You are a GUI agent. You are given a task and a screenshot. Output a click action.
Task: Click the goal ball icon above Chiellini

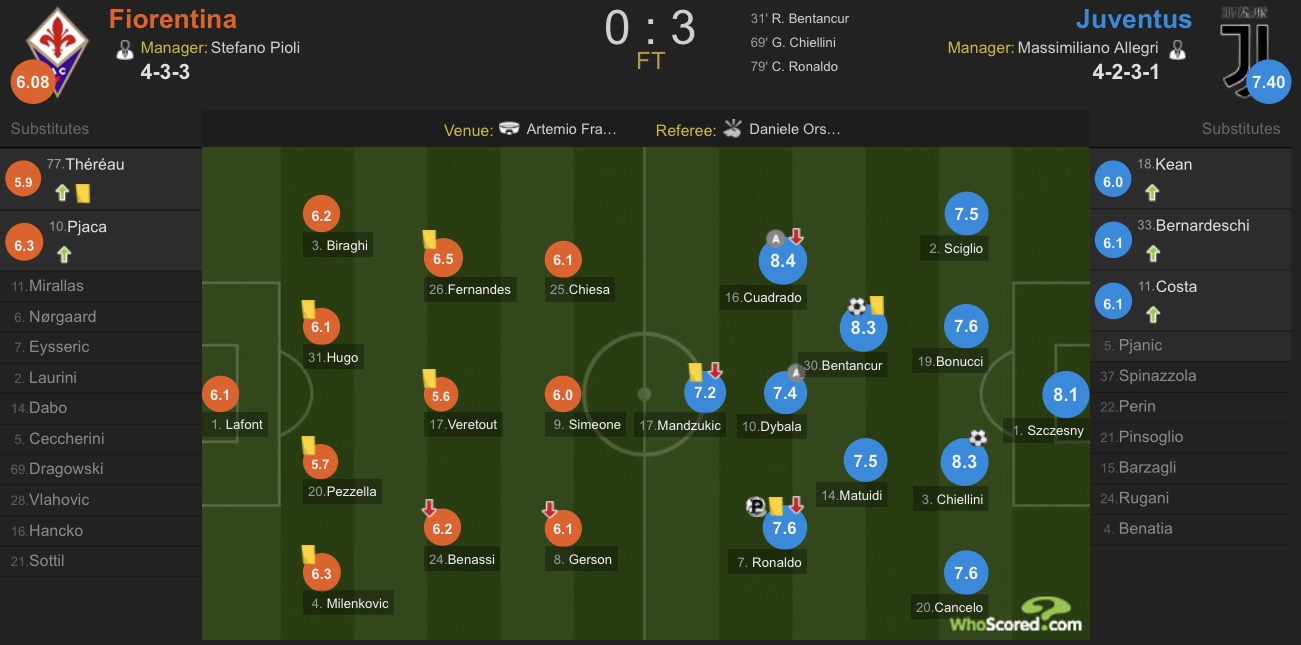click(x=978, y=438)
